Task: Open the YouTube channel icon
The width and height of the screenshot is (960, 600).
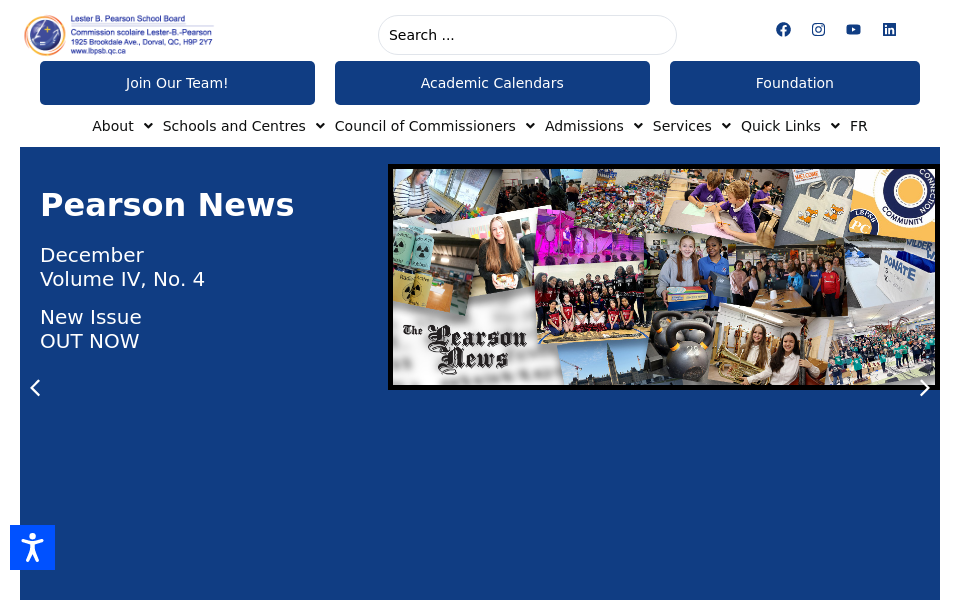Action: tap(853, 29)
